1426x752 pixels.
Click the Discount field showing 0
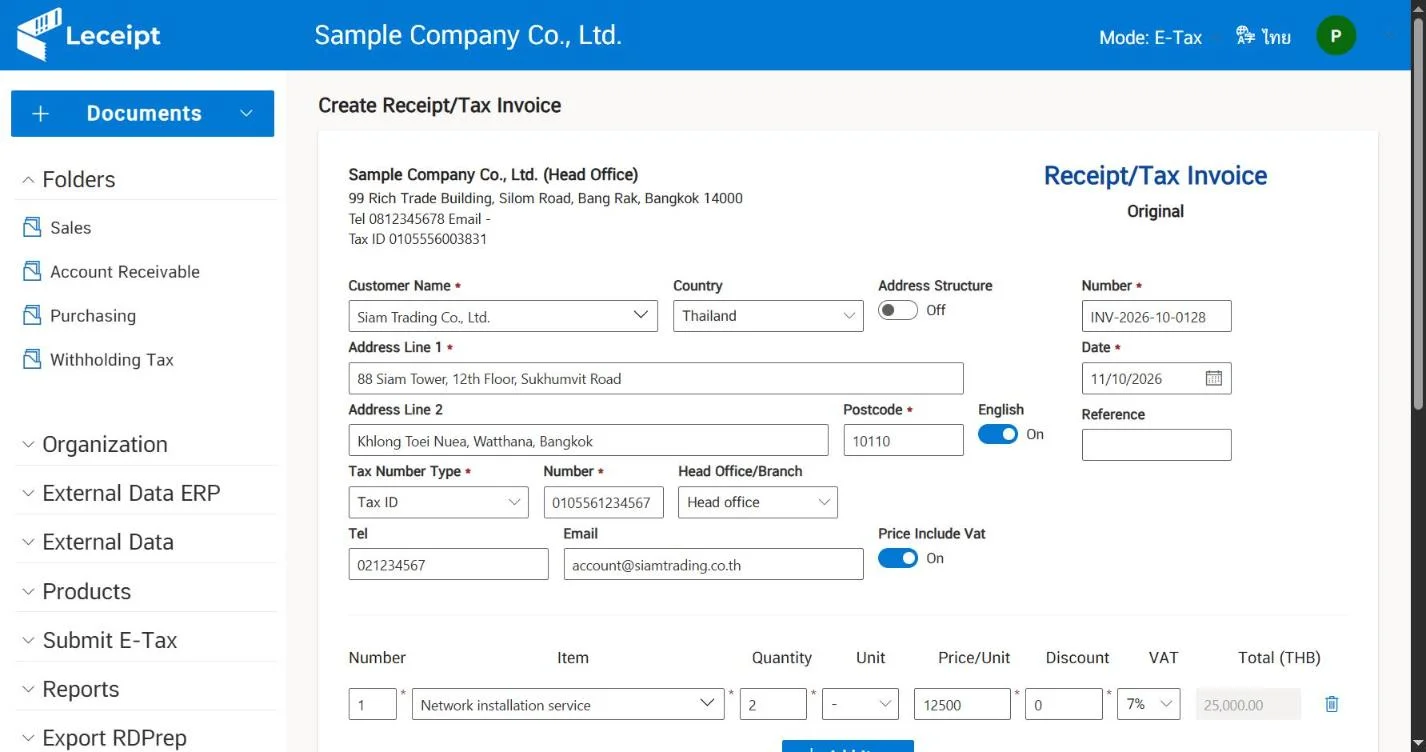coord(1064,704)
